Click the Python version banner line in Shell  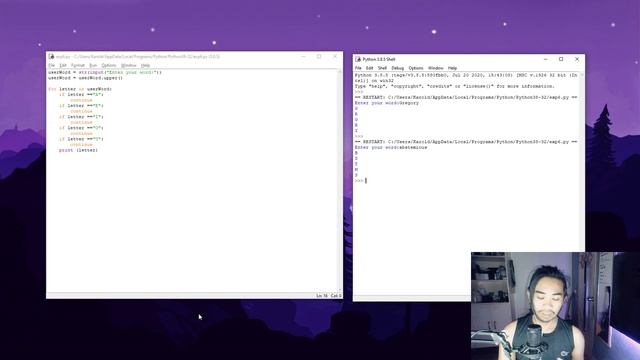[466, 76]
